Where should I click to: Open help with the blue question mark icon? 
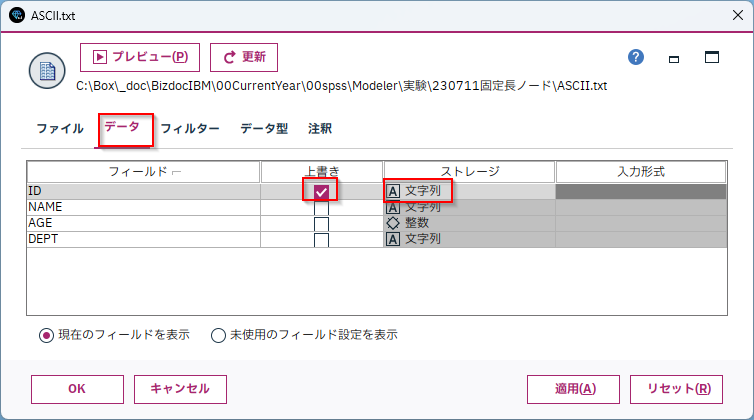click(x=636, y=57)
